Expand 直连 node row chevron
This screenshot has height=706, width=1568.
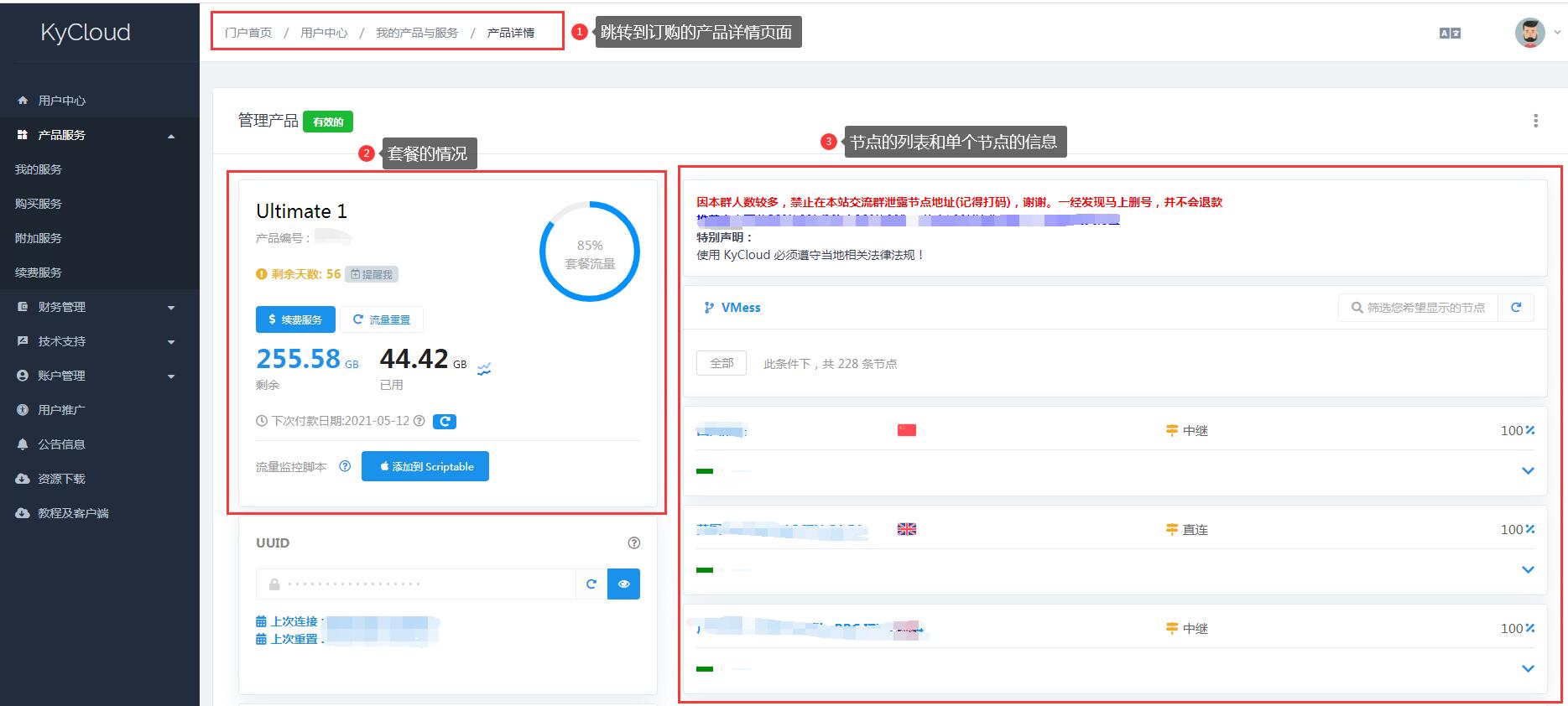pos(1528,569)
